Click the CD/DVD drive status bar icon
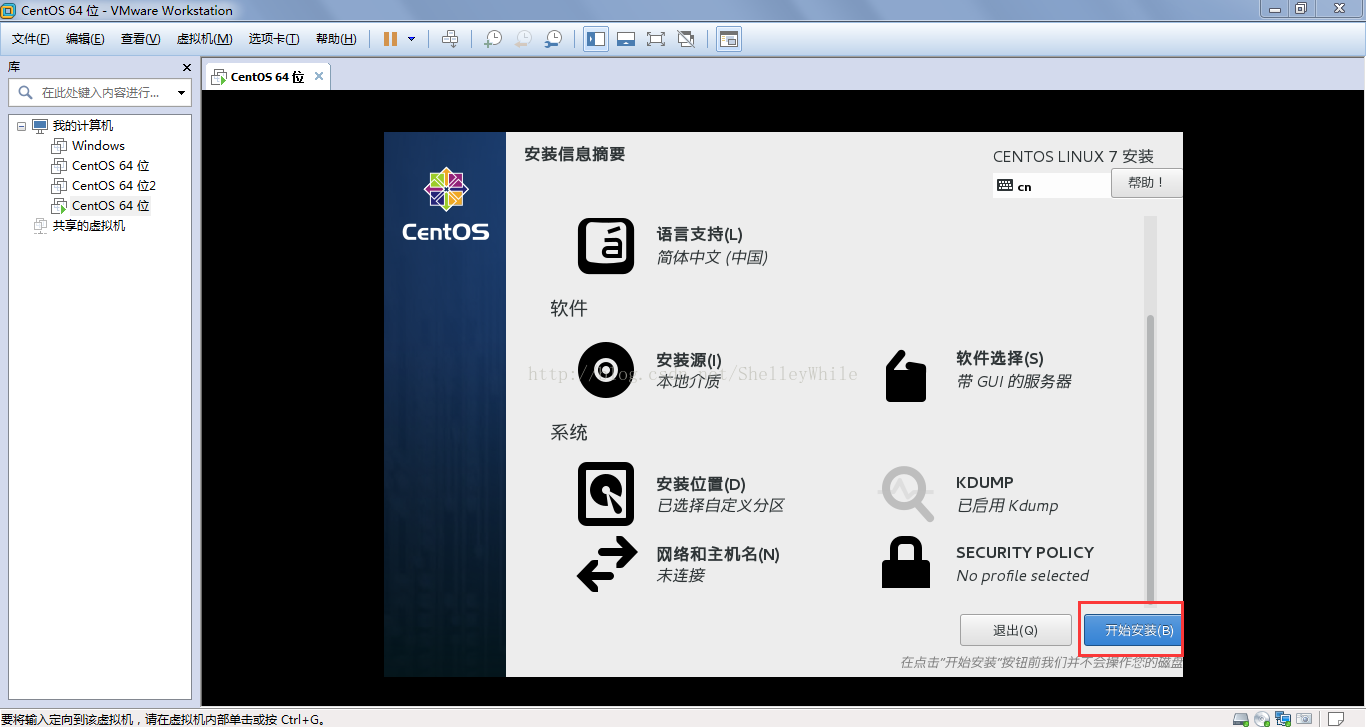Viewport: 1366px width, 727px height. pyautogui.click(x=1261, y=718)
